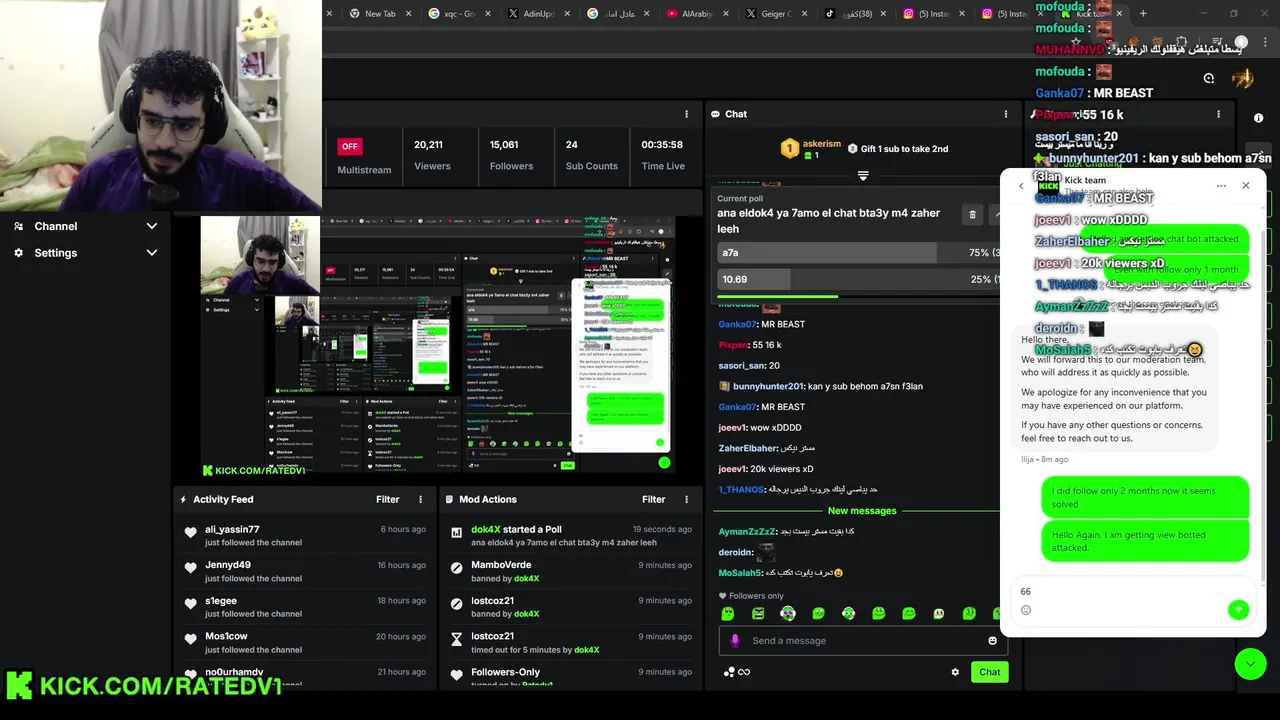Switch to xqc Google browser tab

(458, 13)
